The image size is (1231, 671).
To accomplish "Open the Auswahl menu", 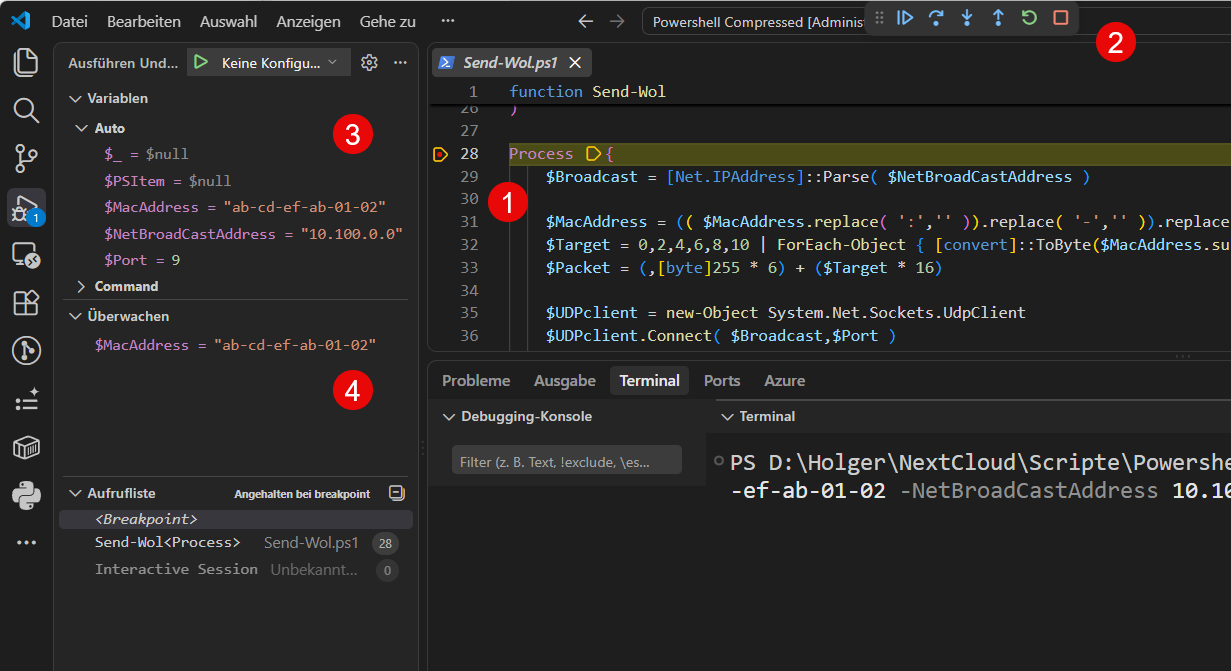I will [x=228, y=21].
